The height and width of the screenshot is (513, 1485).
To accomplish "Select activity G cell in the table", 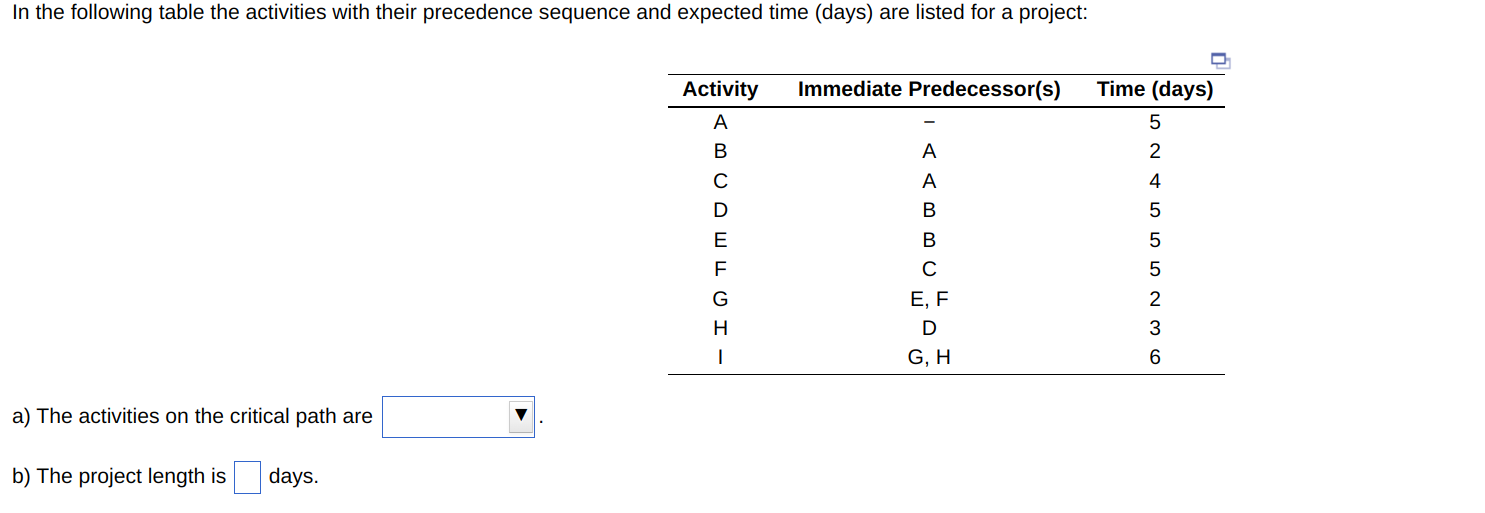I will tap(720, 298).
